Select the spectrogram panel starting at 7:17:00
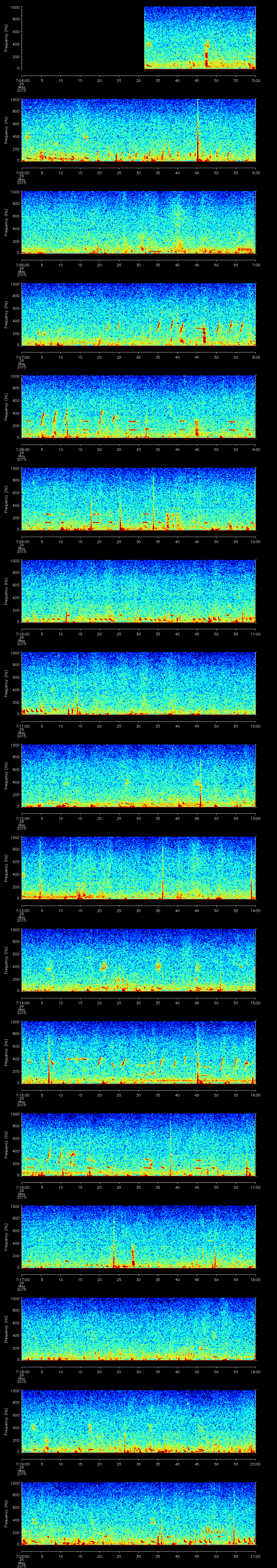This screenshot has width=277, height=1568. 139,1237
